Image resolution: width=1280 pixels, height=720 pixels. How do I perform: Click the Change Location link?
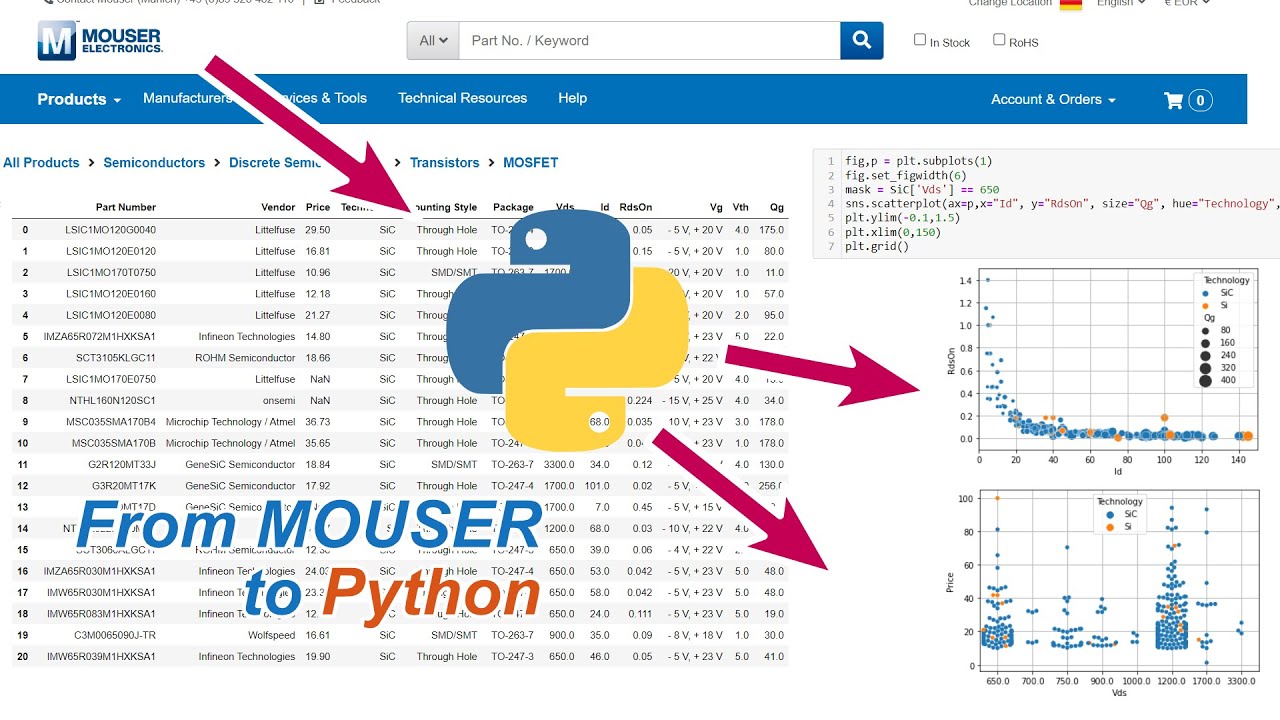click(1010, 3)
